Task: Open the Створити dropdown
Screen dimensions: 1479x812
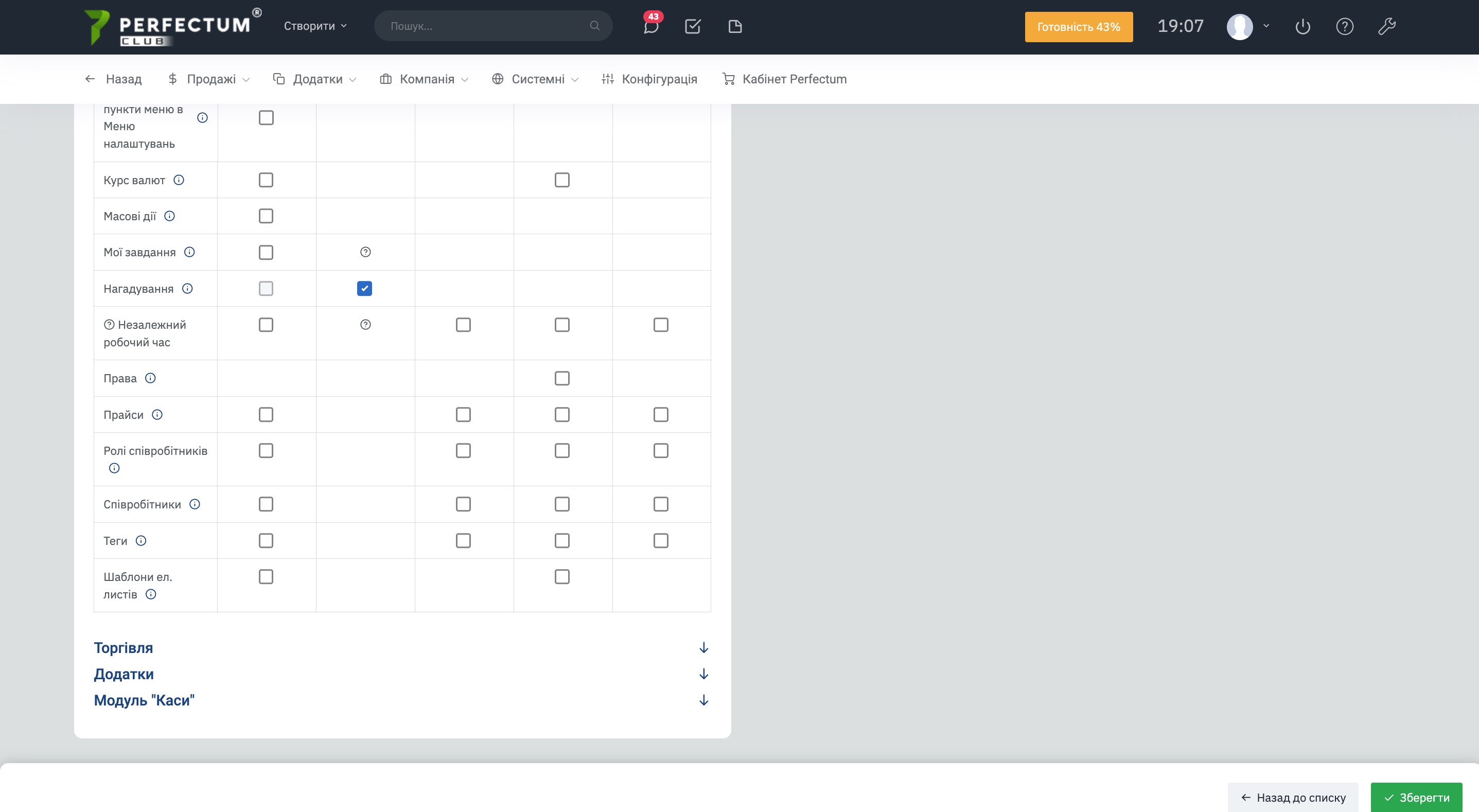Action: [314, 26]
